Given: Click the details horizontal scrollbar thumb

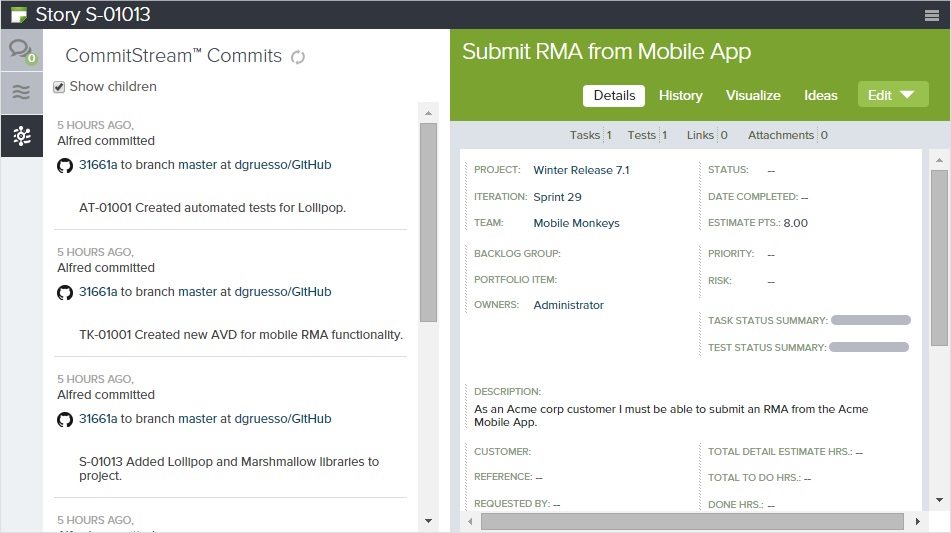Looking at the screenshot, I should coord(692,521).
